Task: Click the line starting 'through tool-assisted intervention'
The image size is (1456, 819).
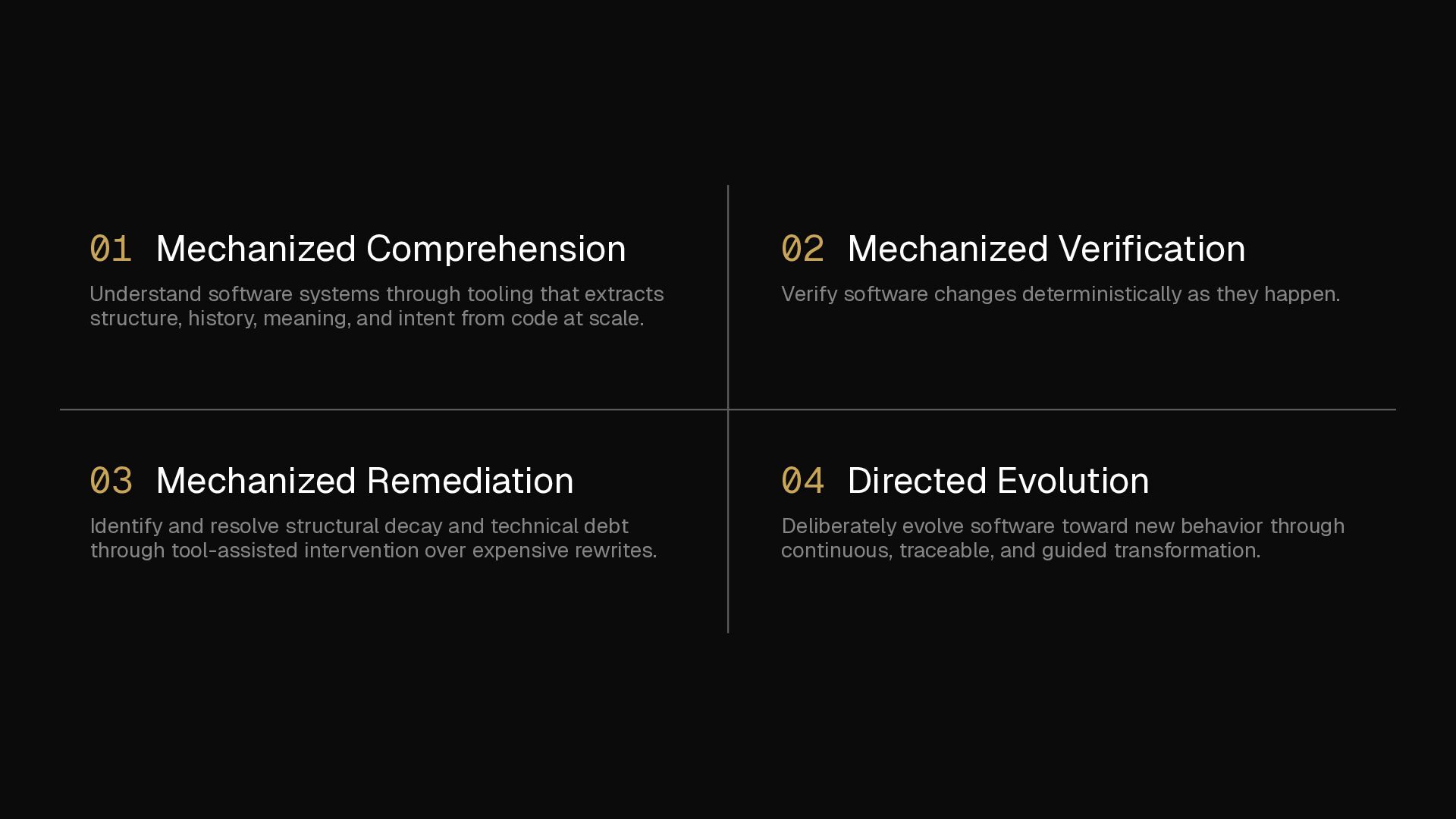Action: (x=373, y=551)
